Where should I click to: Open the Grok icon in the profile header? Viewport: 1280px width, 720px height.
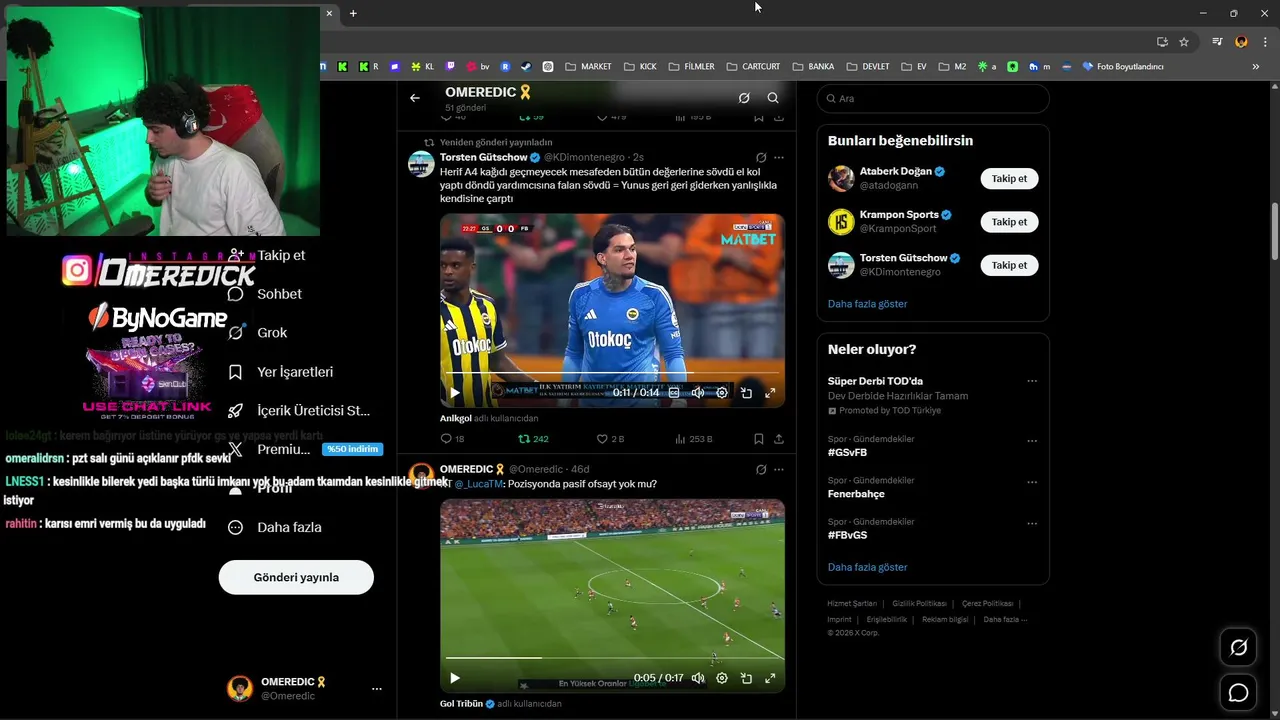tap(744, 98)
